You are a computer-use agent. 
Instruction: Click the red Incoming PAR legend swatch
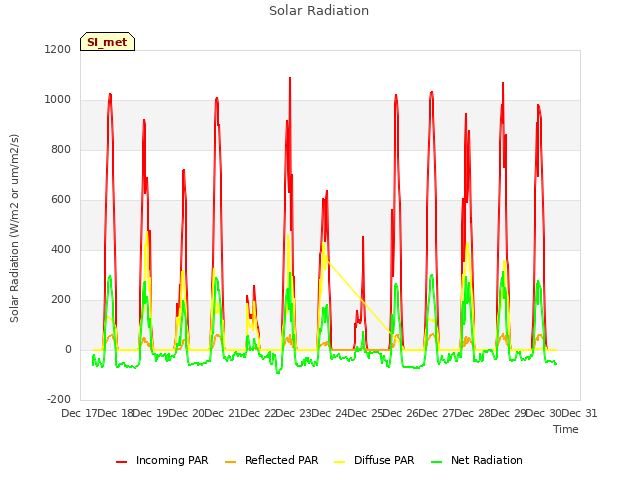point(122,462)
